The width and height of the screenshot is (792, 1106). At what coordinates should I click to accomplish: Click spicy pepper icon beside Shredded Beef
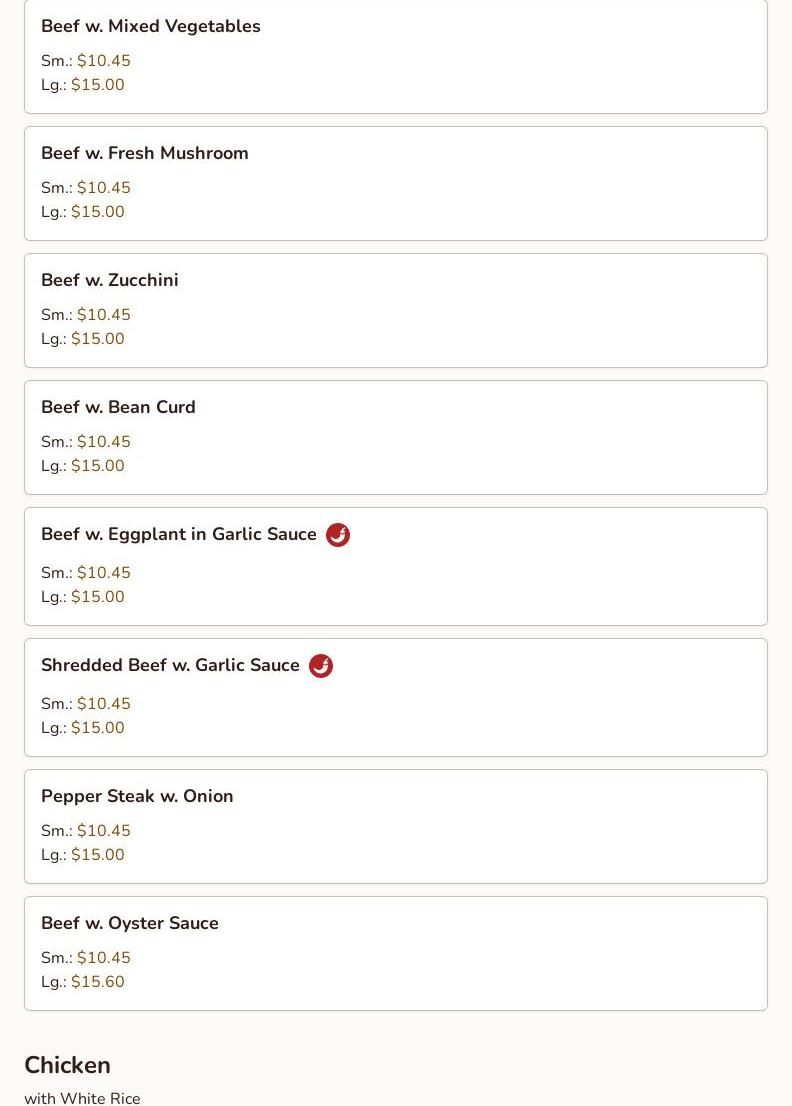tap(321, 666)
